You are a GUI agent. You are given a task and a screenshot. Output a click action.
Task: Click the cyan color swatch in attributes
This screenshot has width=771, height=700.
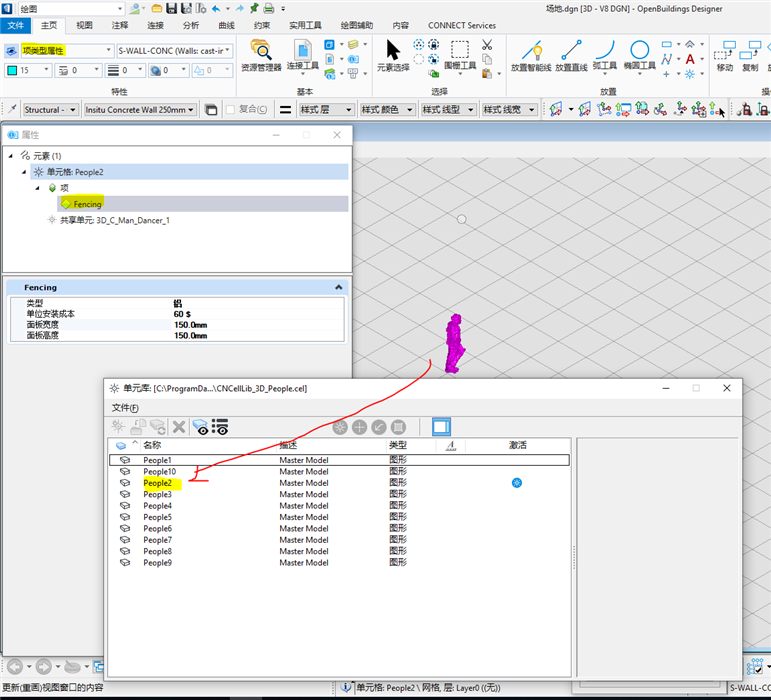pos(12,70)
